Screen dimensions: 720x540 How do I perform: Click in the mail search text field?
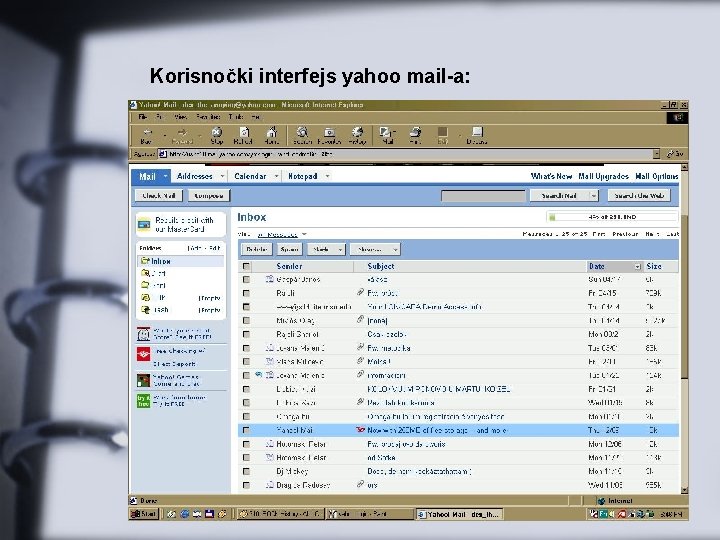(x=483, y=196)
